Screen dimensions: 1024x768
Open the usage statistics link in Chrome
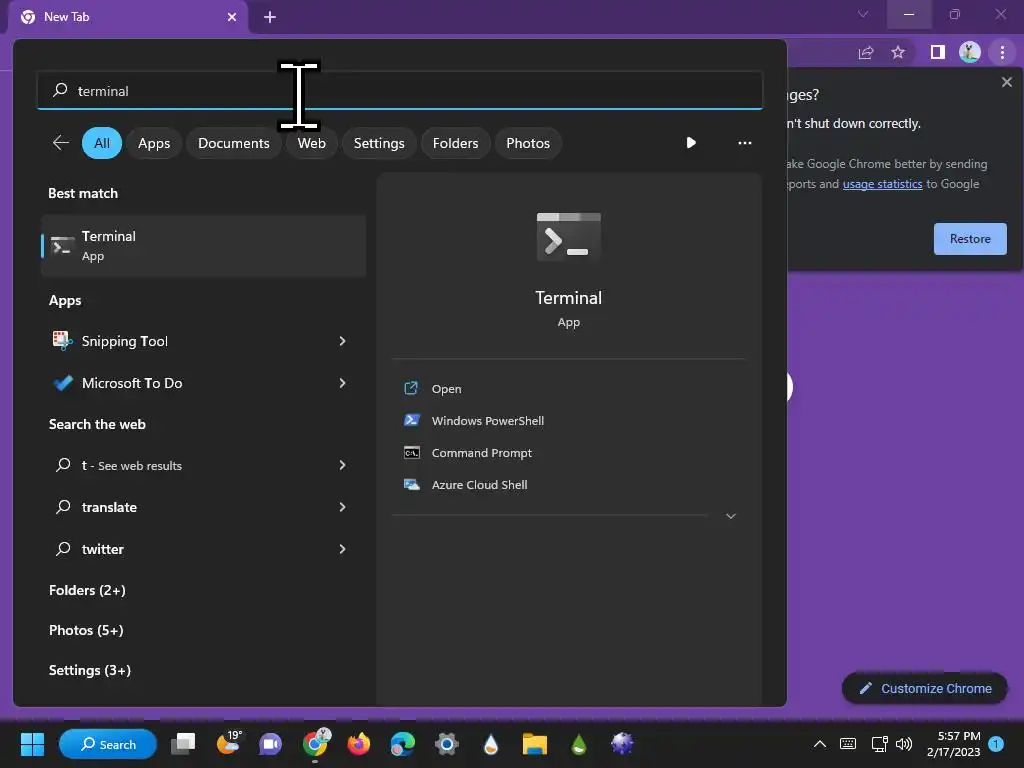[x=882, y=184]
